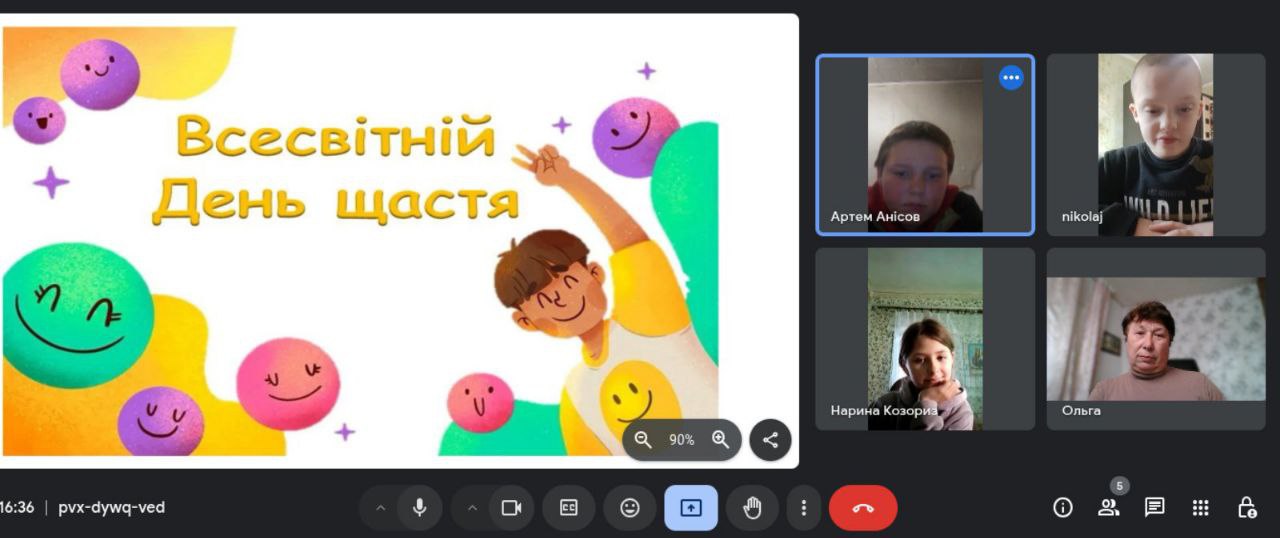Screen dimensions: 1280x538
Task: Zoom out of the presentation
Action: [x=643, y=440]
